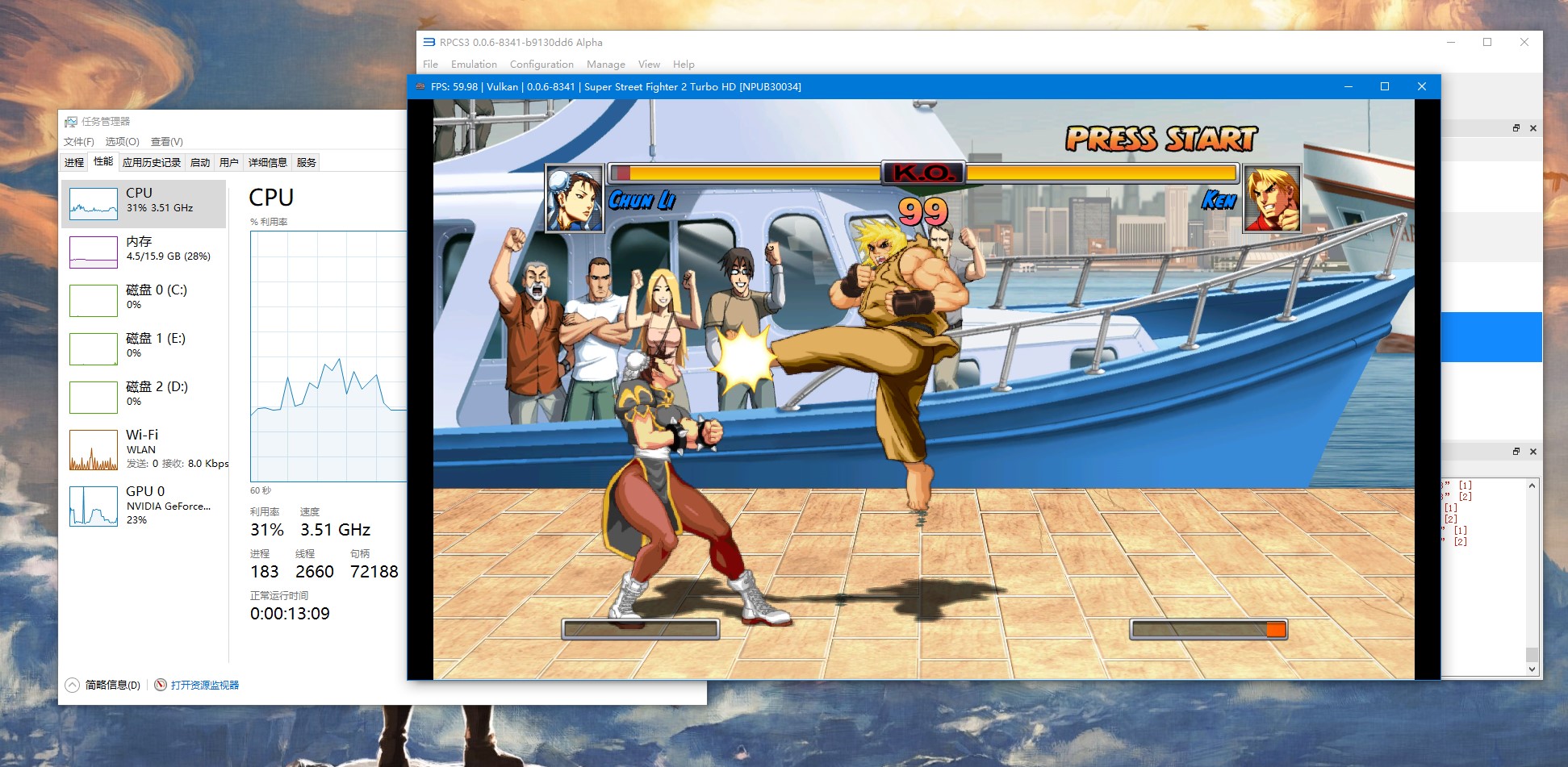Click the 31% utilization value below the graph
1568x767 pixels.
[267, 530]
